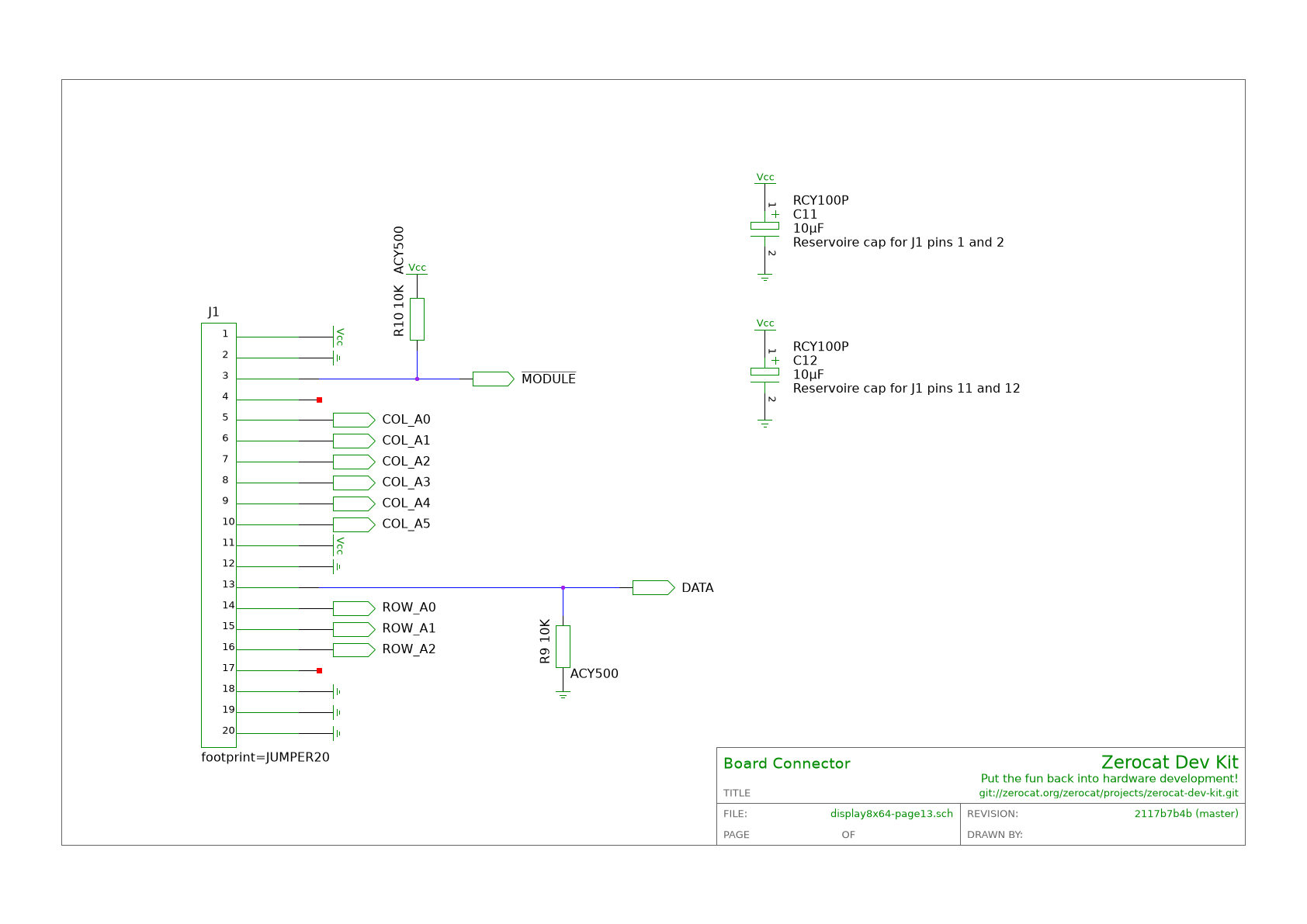Select capacitor C12 symbol
This screenshot has height=924, width=1307.
pos(764,375)
